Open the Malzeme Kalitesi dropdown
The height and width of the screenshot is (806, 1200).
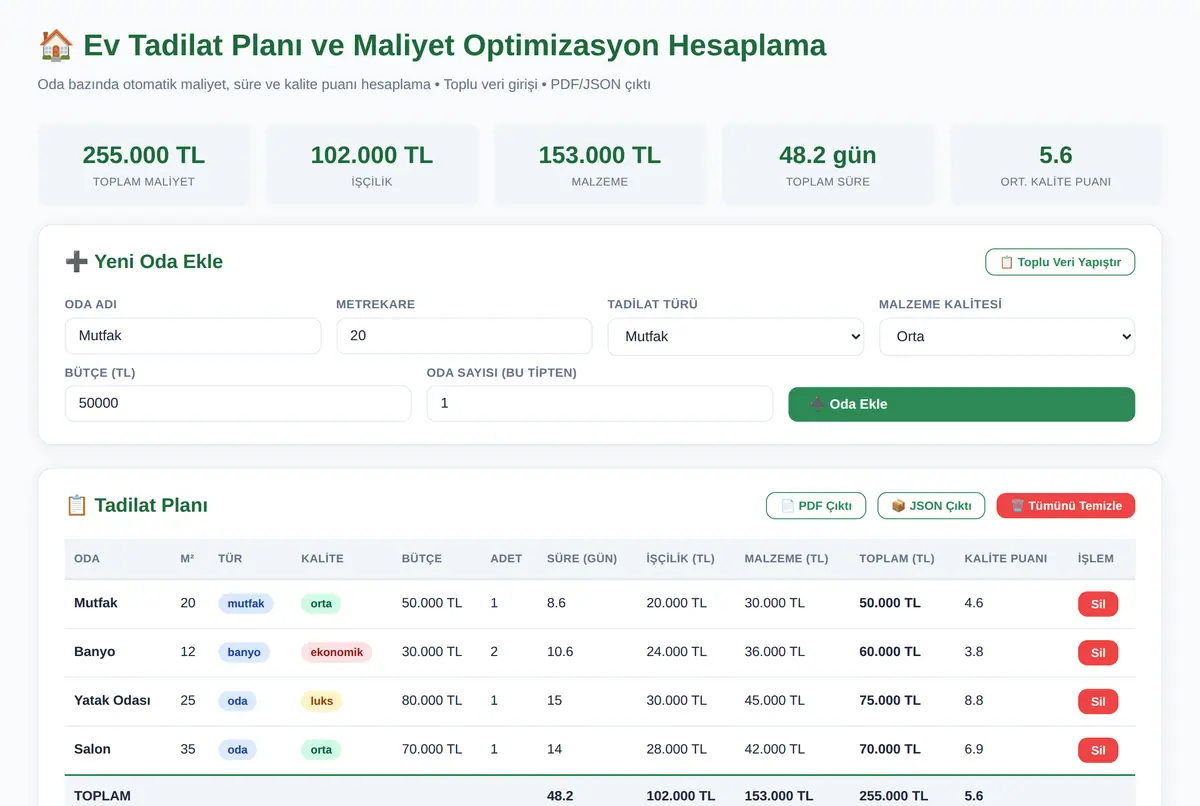[x=1007, y=336]
